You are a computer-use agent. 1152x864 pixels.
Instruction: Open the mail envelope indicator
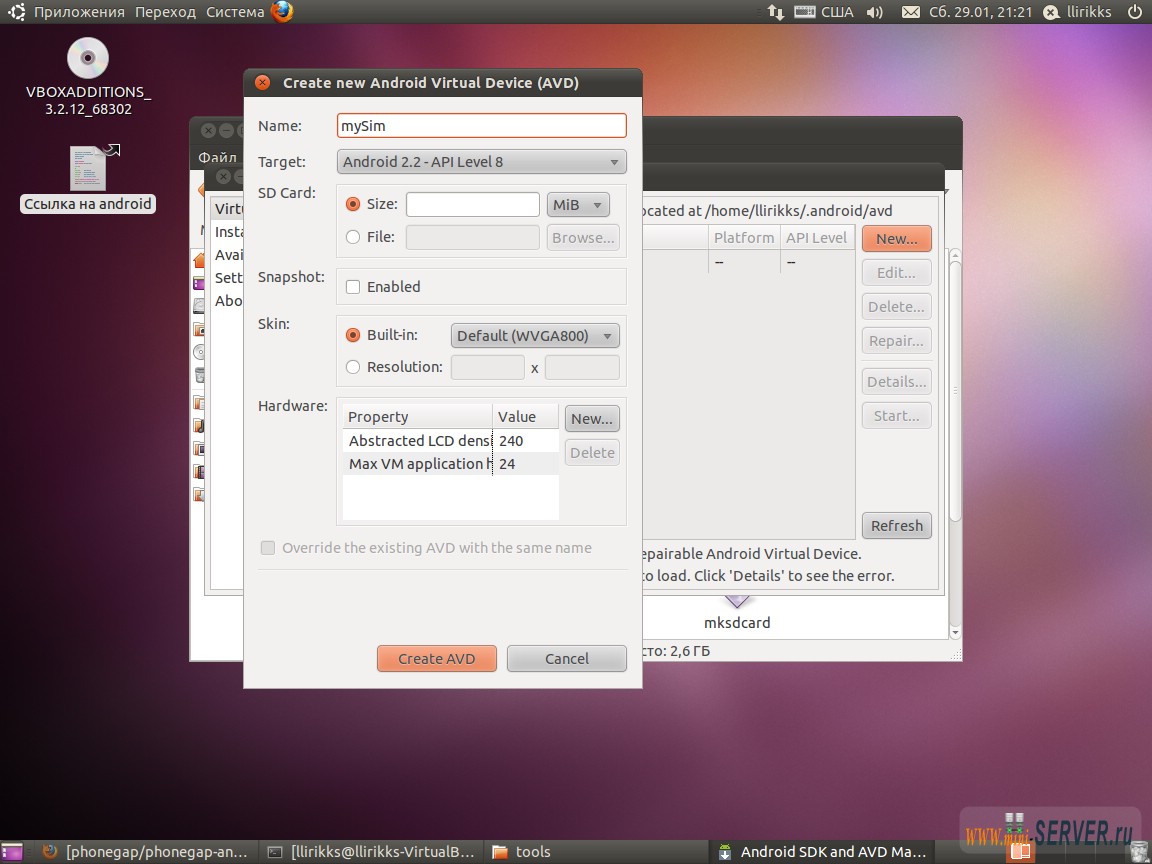(x=910, y=12)
